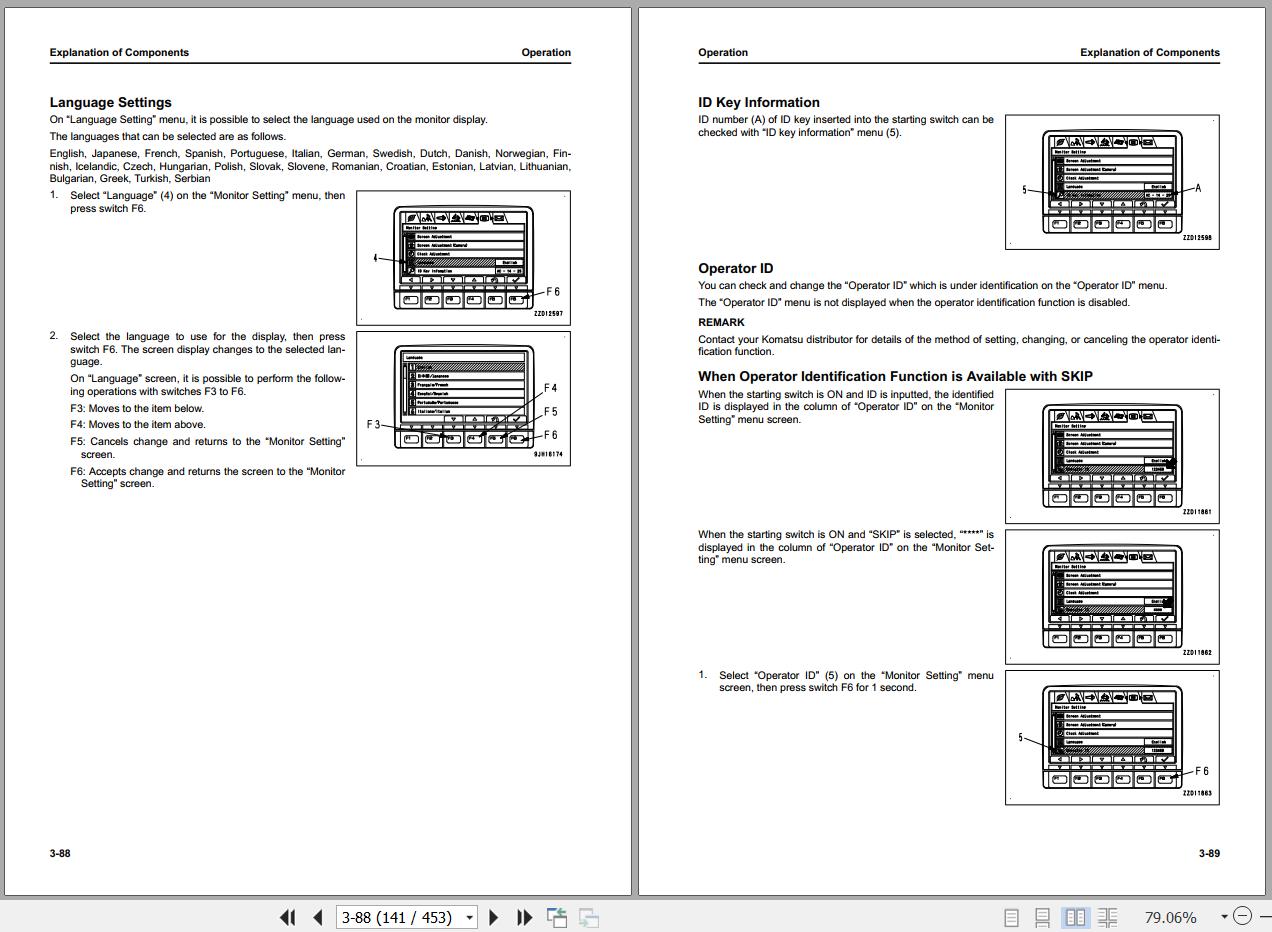The image size is (1272, 932).
Task: Click the 'Operation' header on the right page
Action: (723, 52)
